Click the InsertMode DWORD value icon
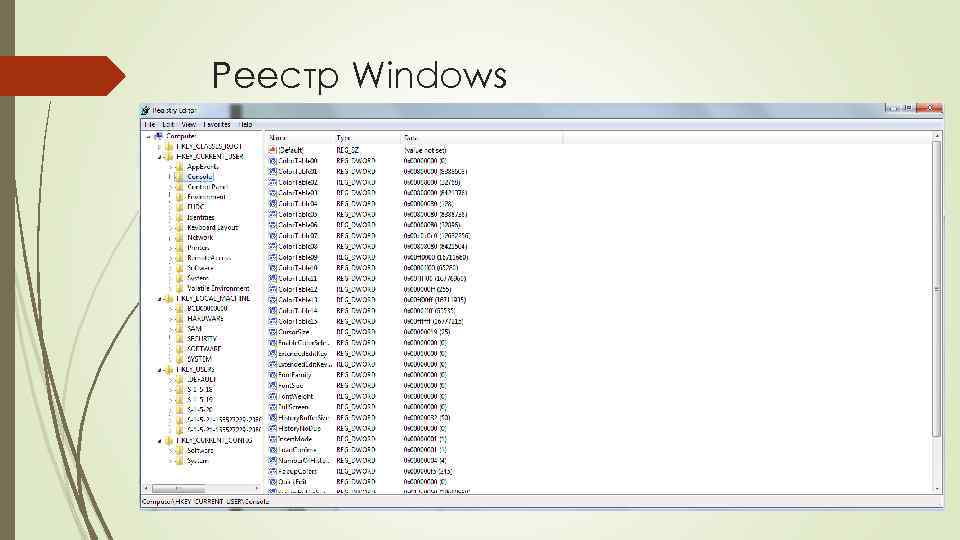The height and width of the screenshot is (540, 960). point(272,439)
